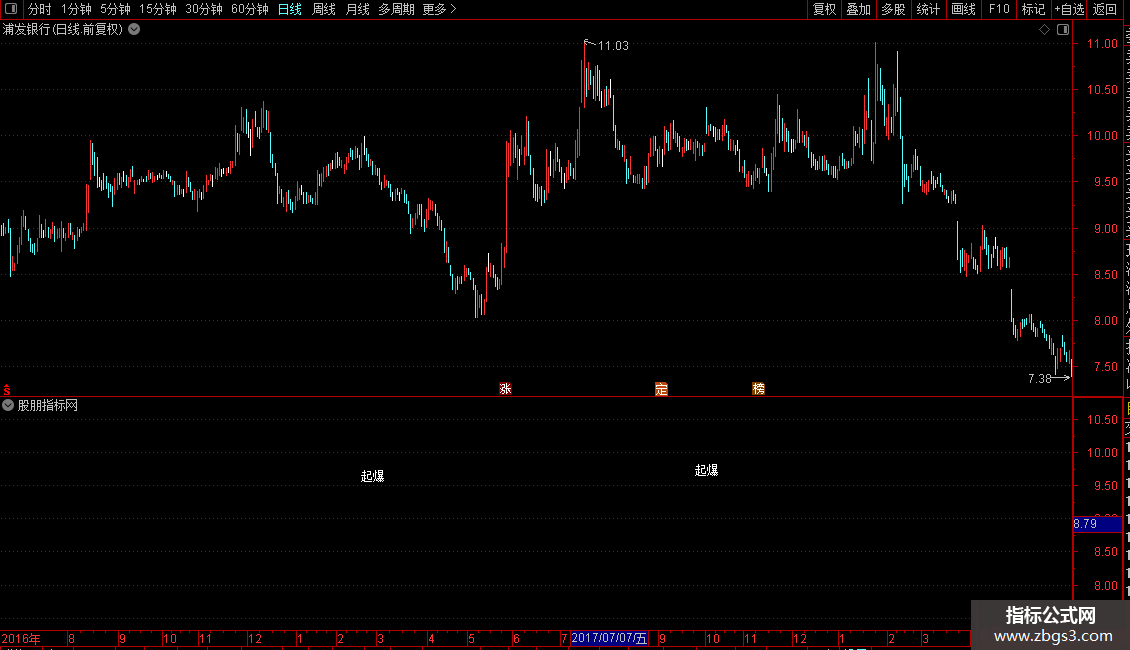Open the 画线 drawing tools
The width and height of the screenshot is (1130, 650).
tap(963, 9)
